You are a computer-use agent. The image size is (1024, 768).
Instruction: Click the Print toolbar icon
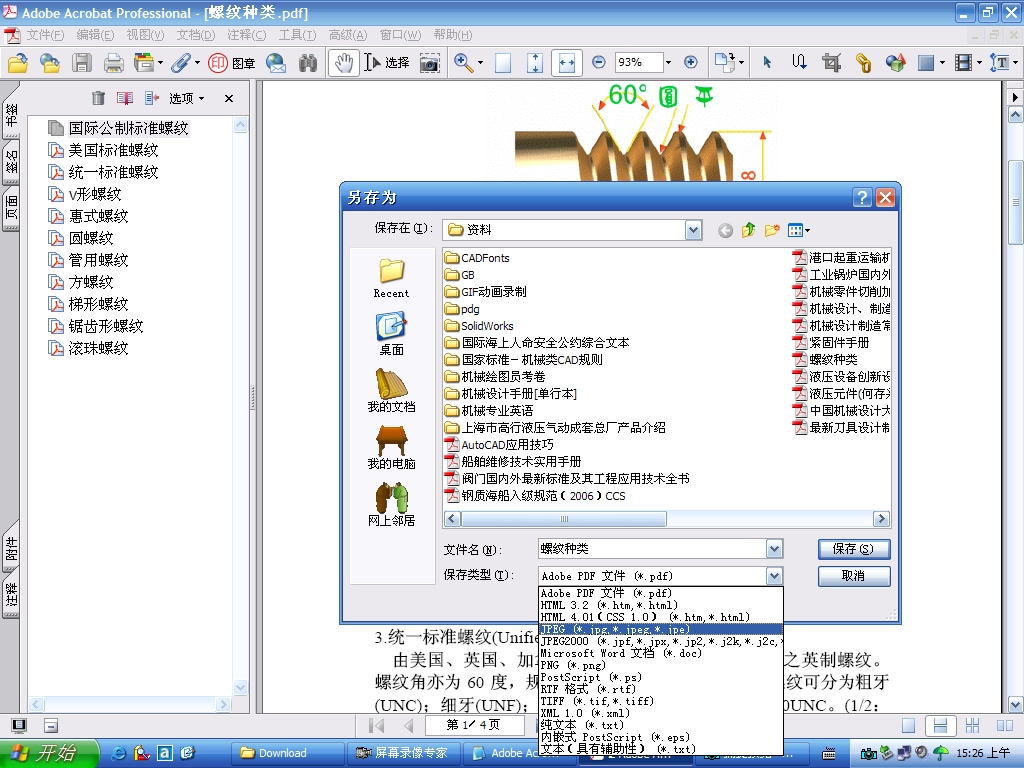pos(114,63)
